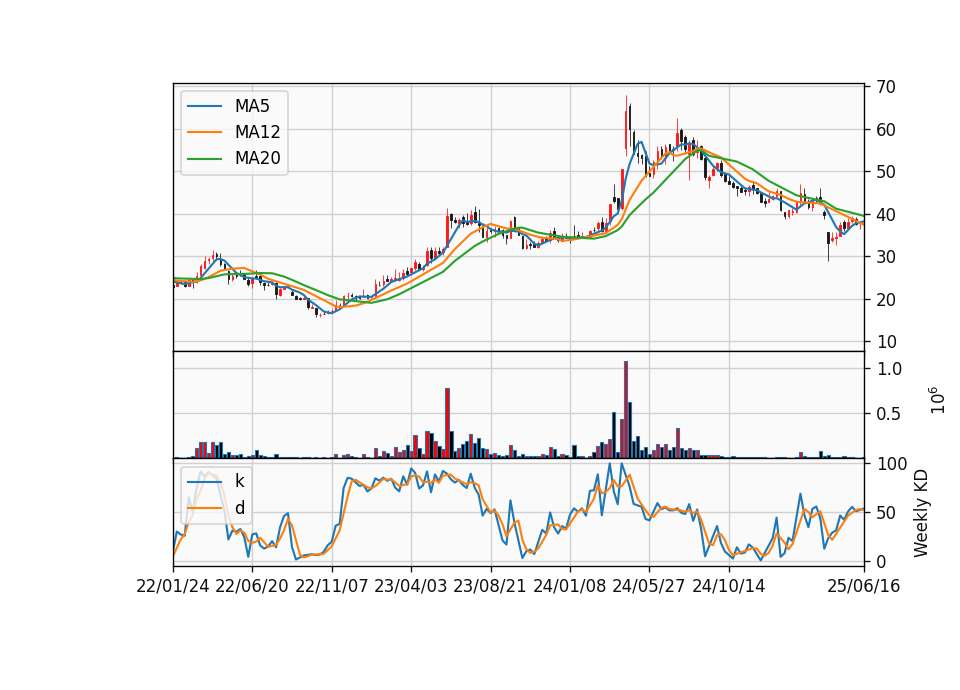Image resolution: width=960 pixels, height=690 pixels.
Task: Click the Weekly KD axis title
Action: tap(921, 513)
